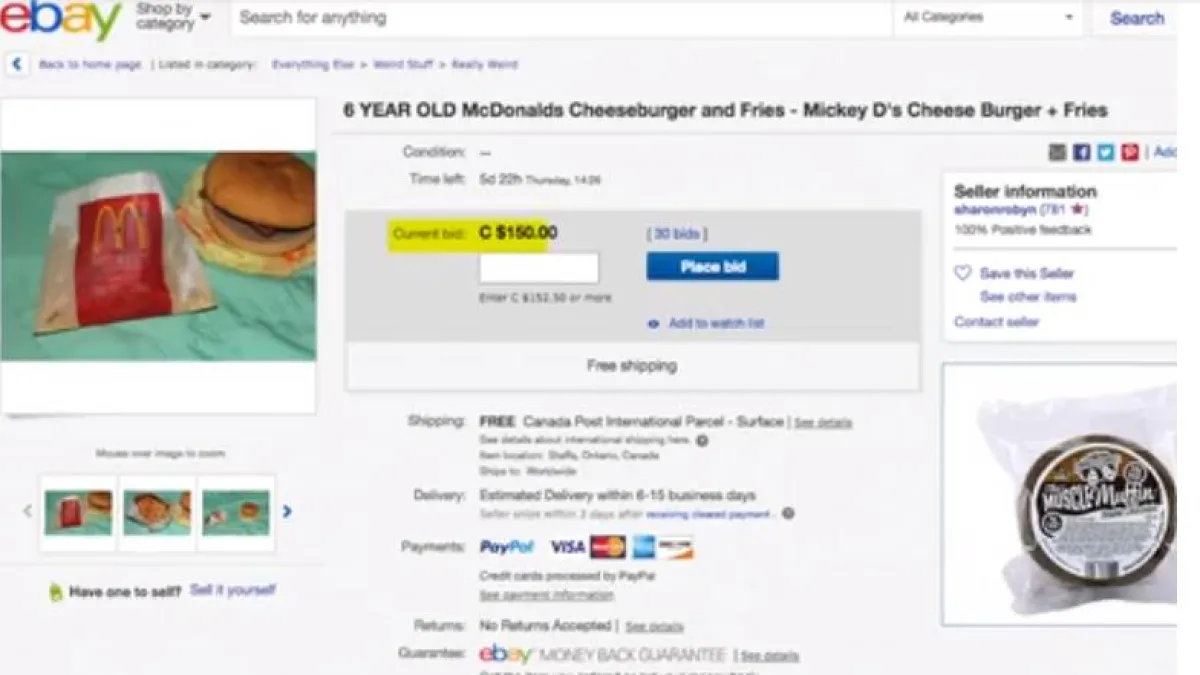Select the second burger thumbnail image
This screenshot has height=675, width=1200.
(157, 512)
